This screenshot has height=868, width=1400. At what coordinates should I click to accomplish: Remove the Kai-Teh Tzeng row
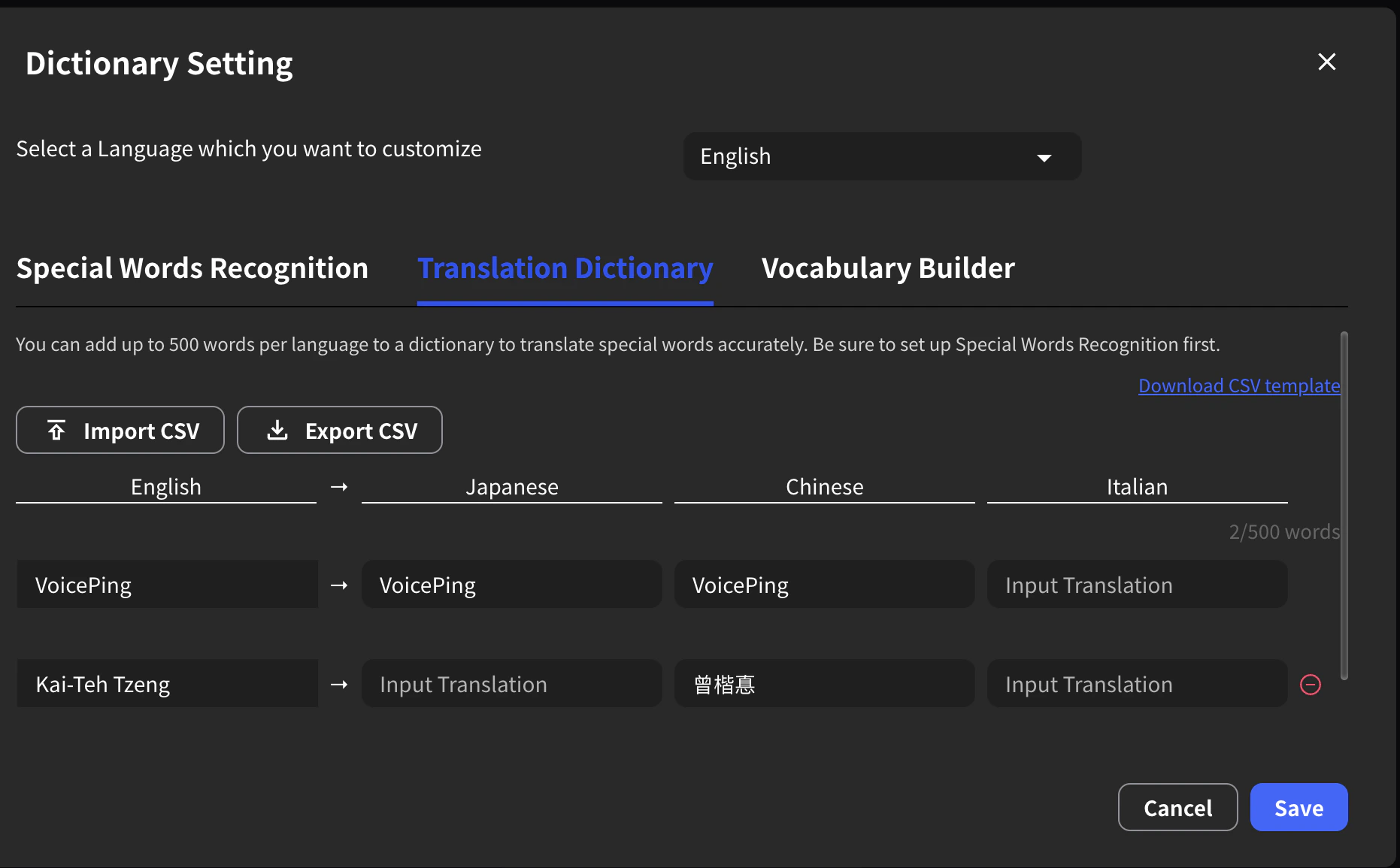point(1311,685)
